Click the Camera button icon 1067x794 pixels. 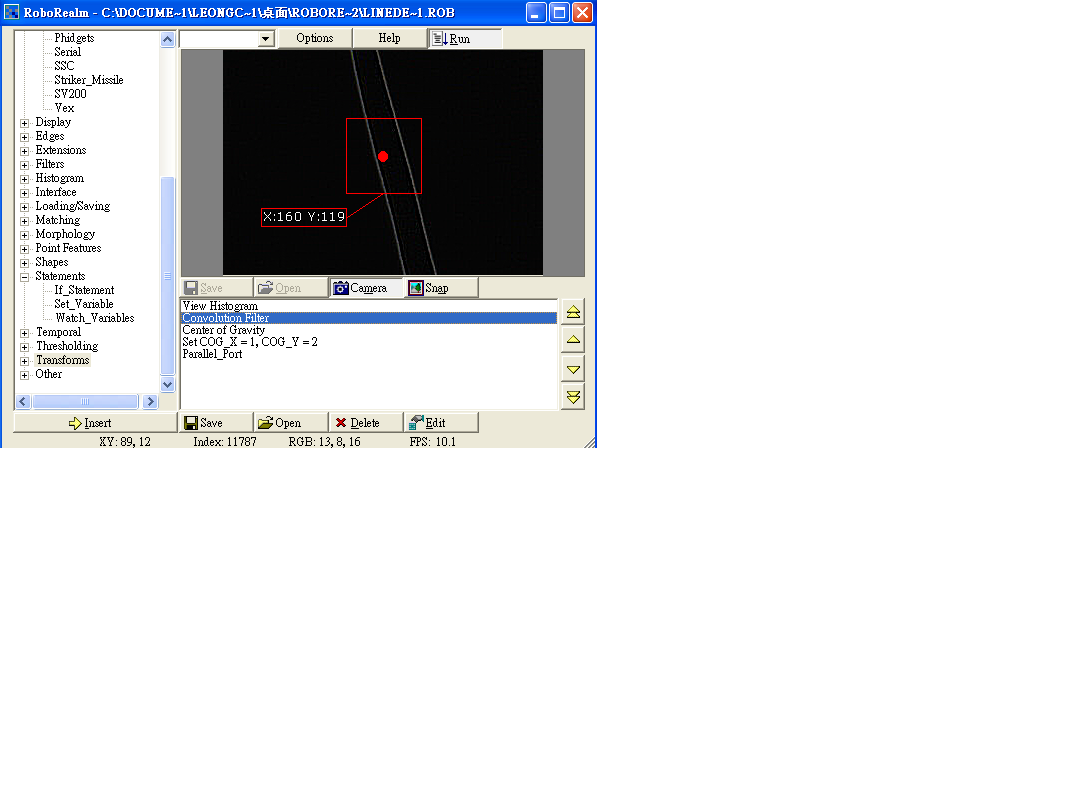tap(341, 288)
